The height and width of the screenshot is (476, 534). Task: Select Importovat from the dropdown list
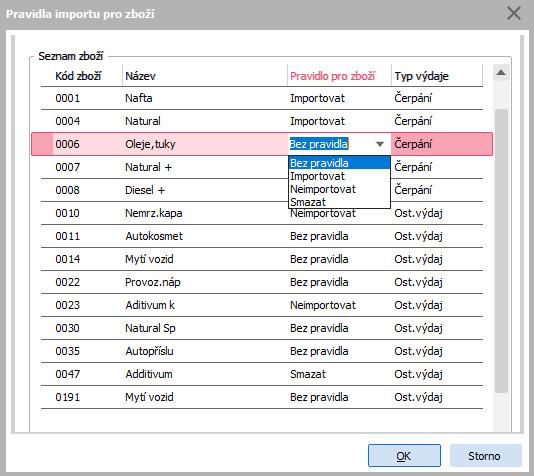[x=339, y=176]
